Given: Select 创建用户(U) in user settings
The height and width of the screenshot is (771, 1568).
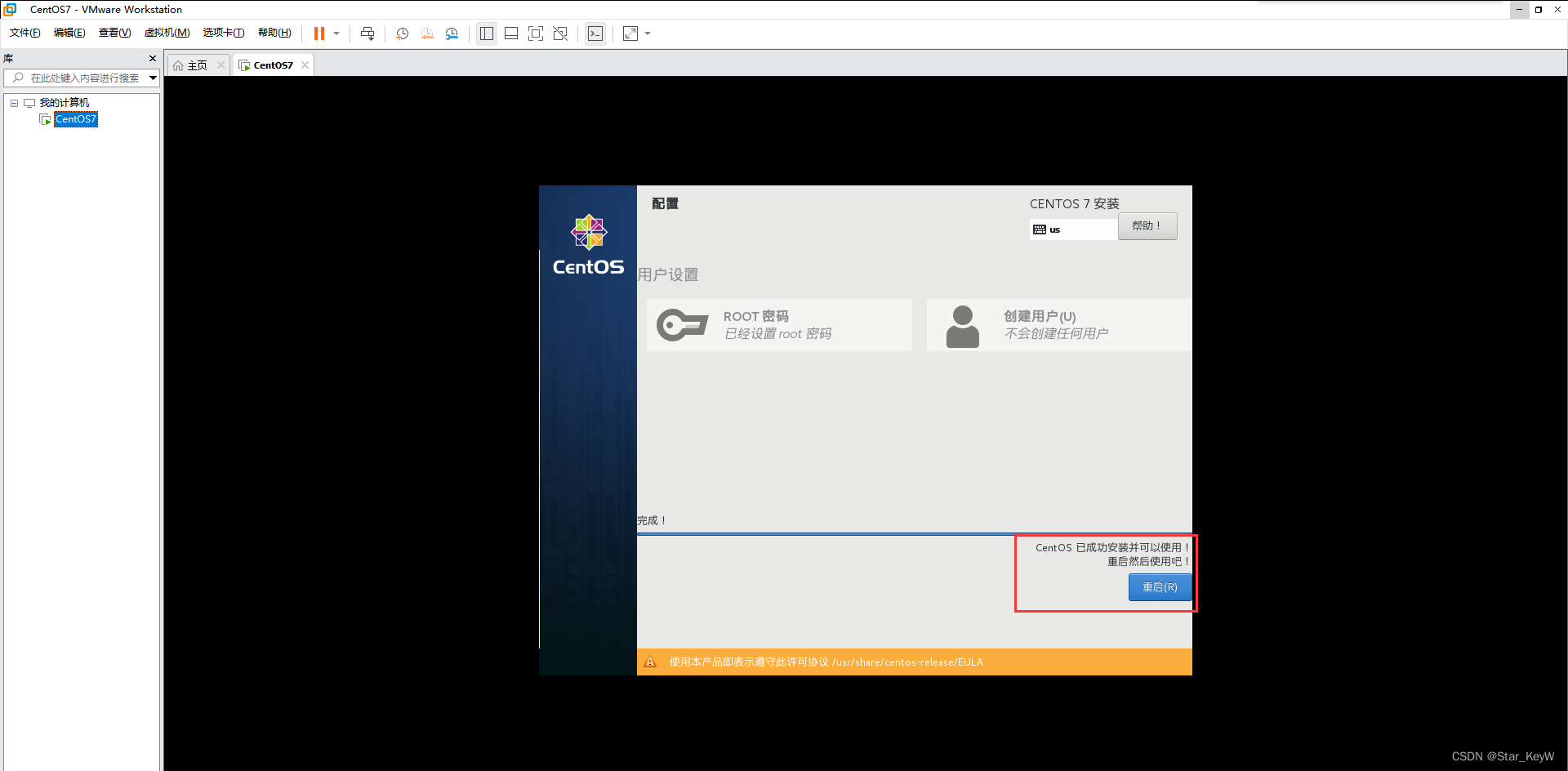Looking at the screenshot, I should click(1057, 324).
